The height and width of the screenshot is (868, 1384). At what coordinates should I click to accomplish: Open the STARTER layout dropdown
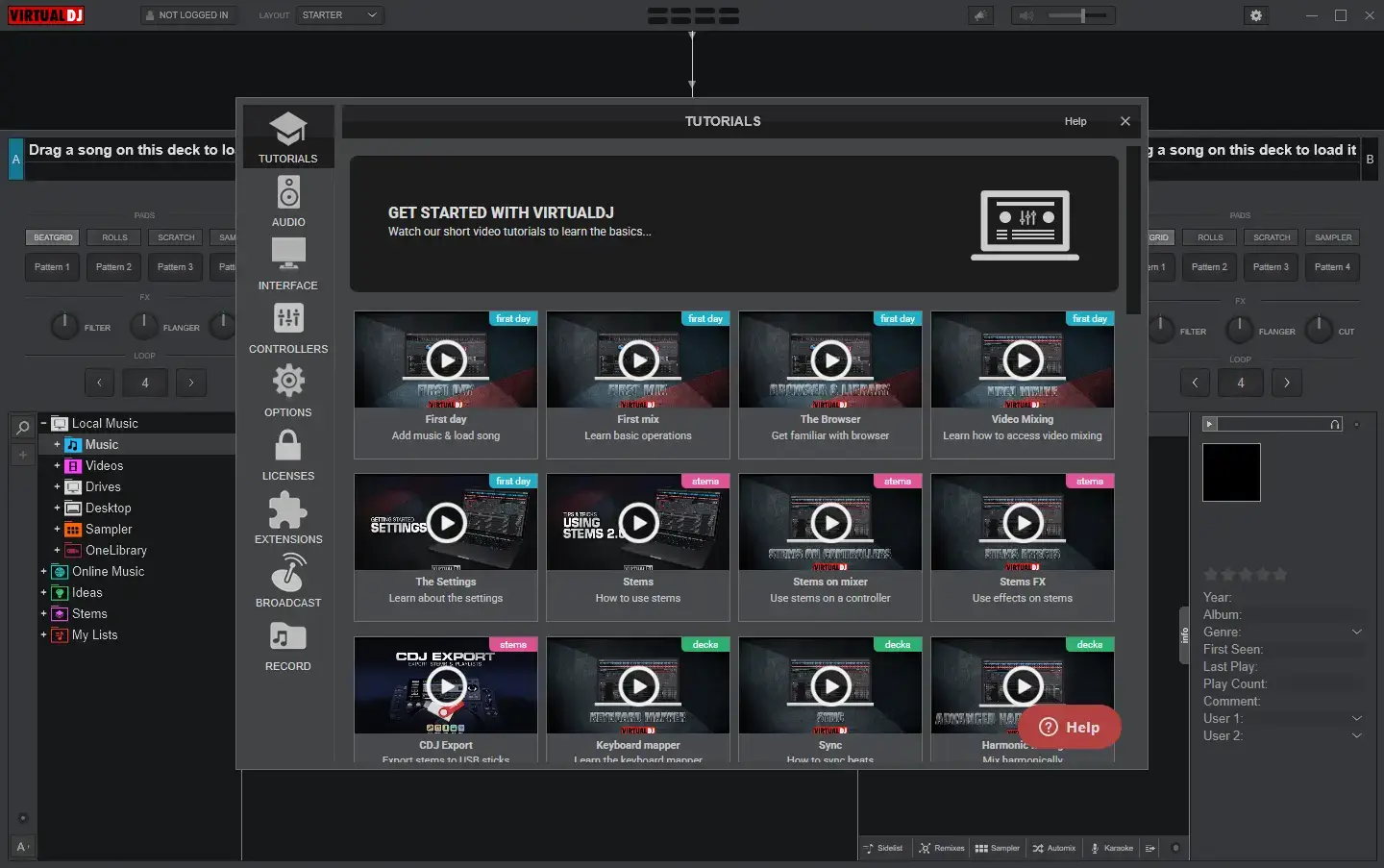click(339, 15)
